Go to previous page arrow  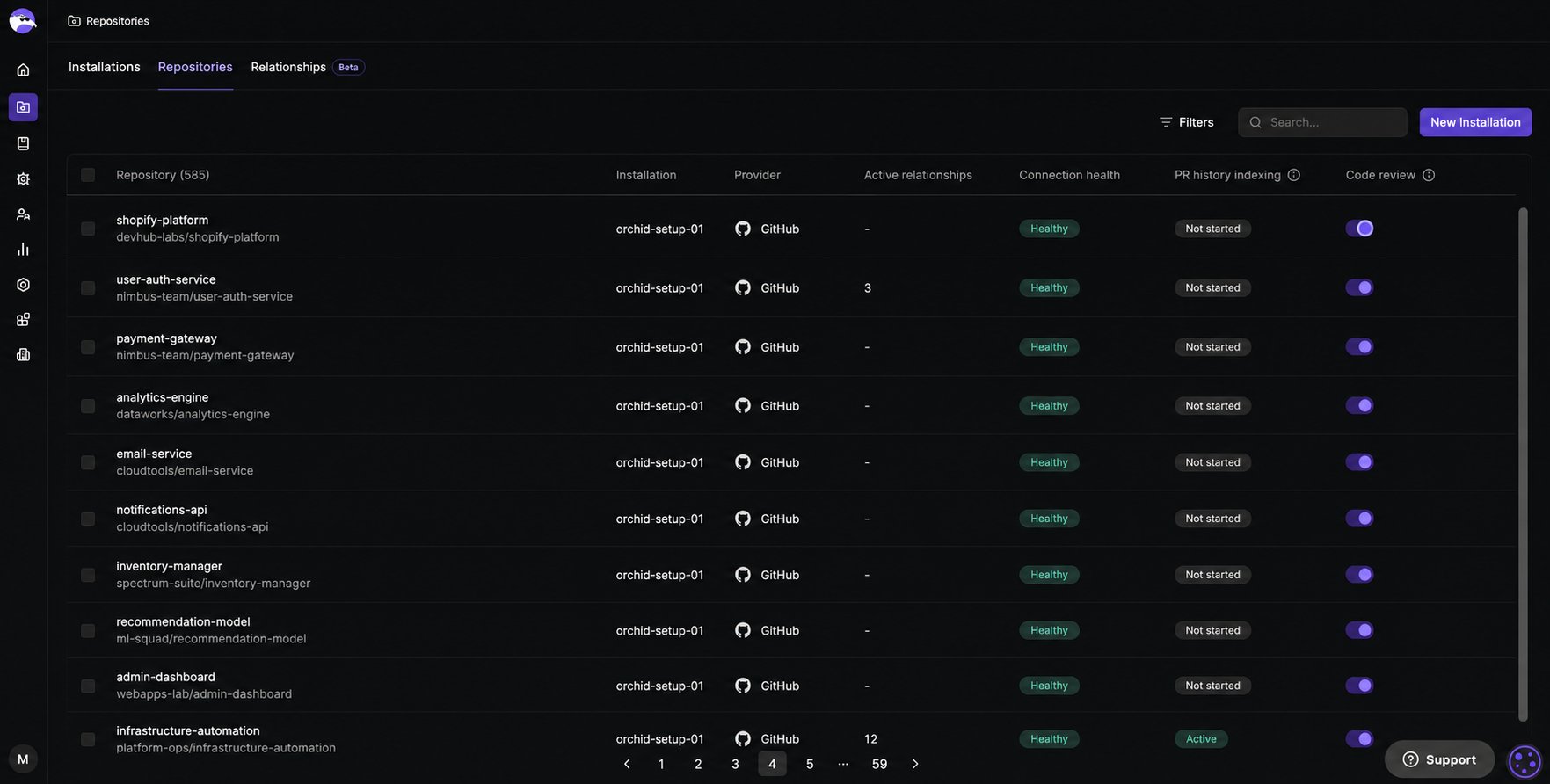pos(627,764)
